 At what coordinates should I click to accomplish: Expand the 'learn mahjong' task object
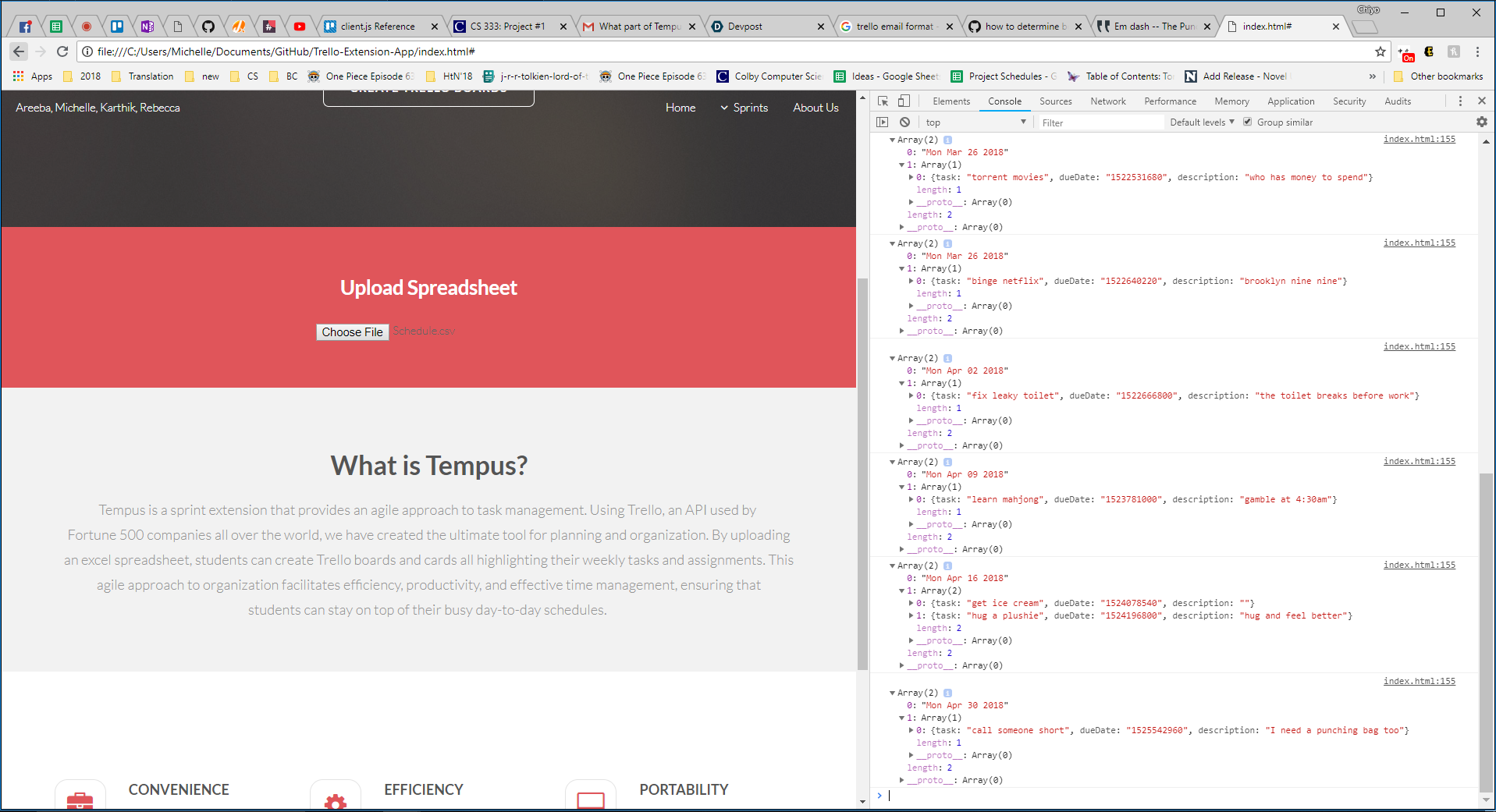[x=911, y=499]
